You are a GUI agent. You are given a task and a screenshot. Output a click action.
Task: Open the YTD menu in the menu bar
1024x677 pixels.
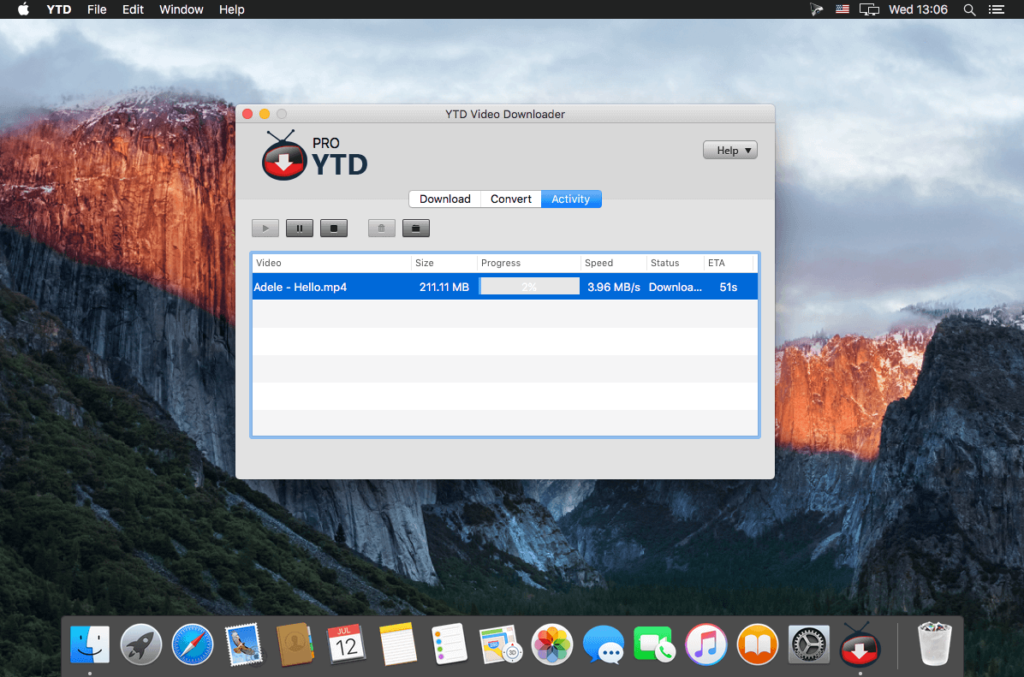click(x=58, y=9)
